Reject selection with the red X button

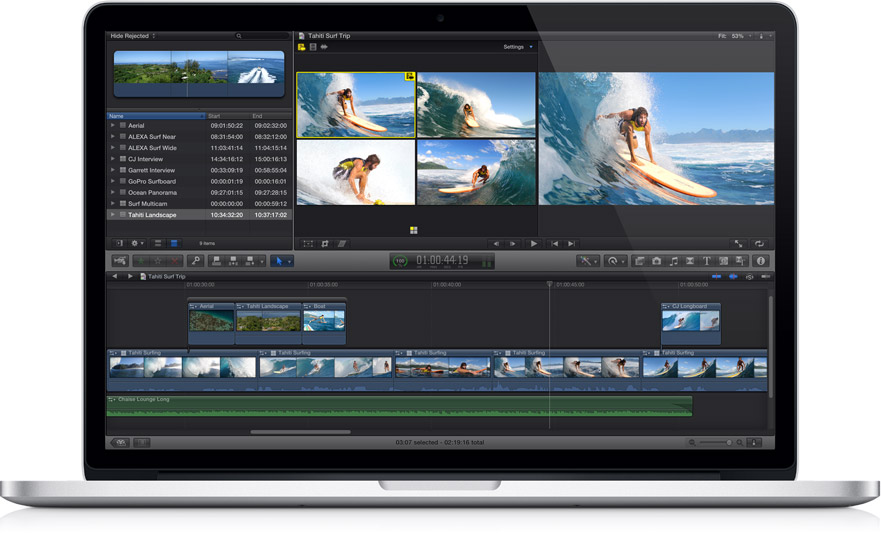click(175, 261)
